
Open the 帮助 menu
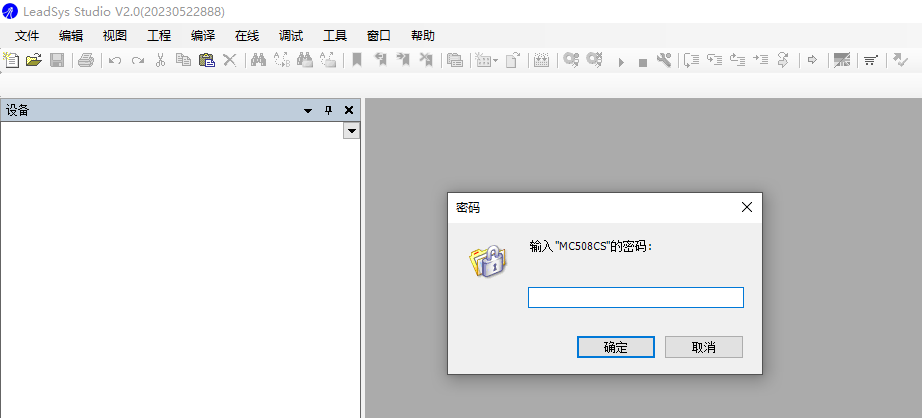point(423,36)
